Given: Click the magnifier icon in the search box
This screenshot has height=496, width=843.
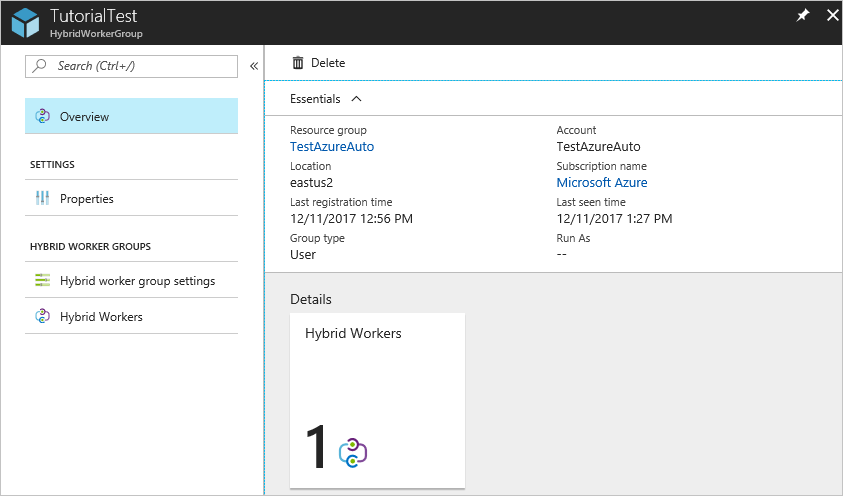Looking at the screenshot, I should click(x=41, y=66).
